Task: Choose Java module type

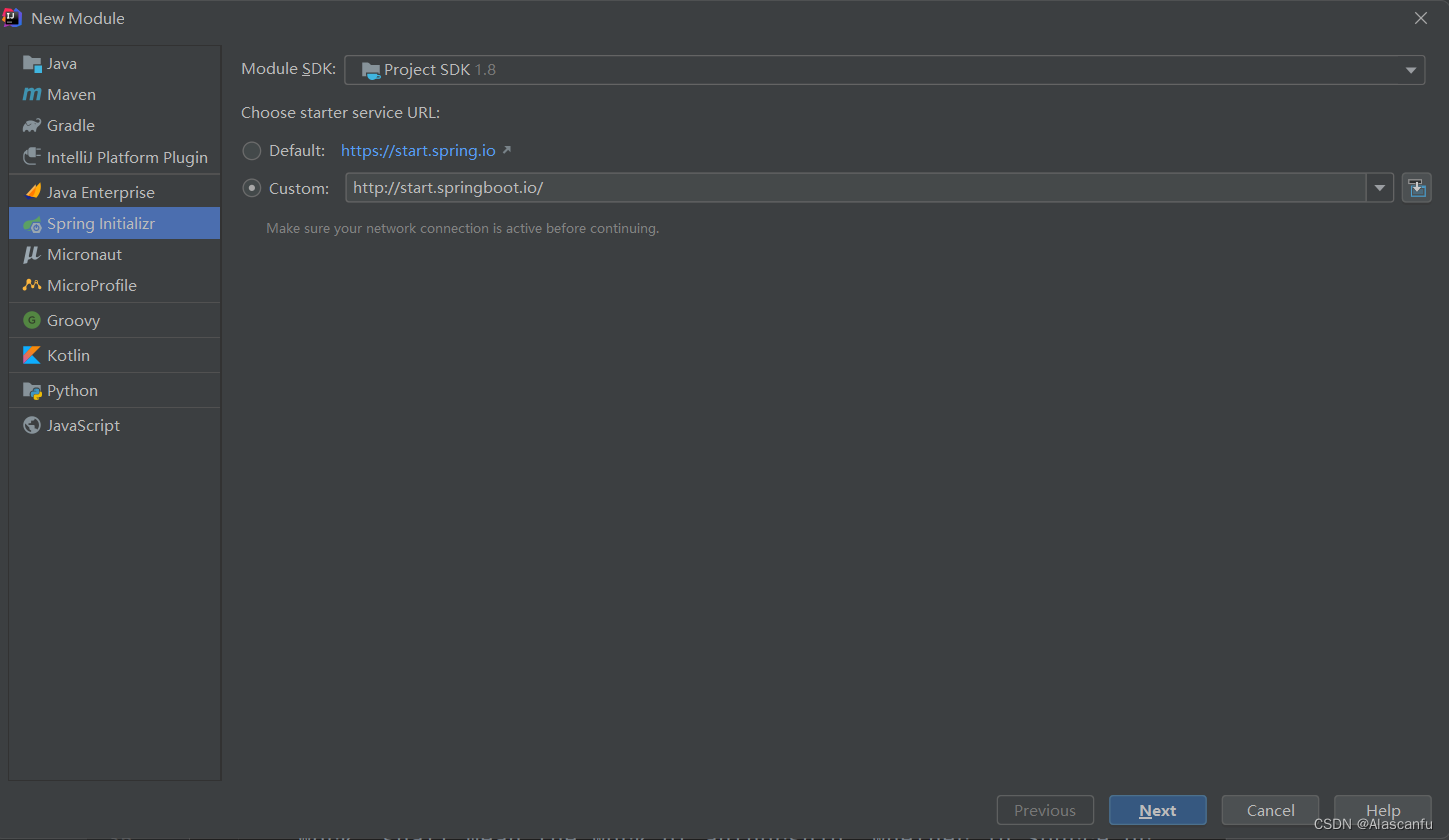Action: (115, 64)
